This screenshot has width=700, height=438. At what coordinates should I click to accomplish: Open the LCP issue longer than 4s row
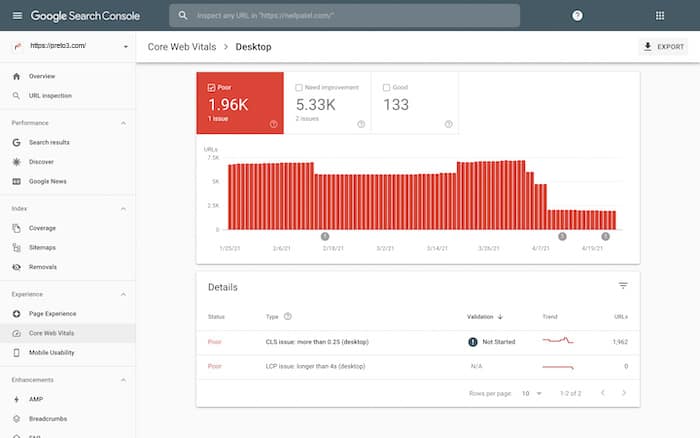click(418, 367)
